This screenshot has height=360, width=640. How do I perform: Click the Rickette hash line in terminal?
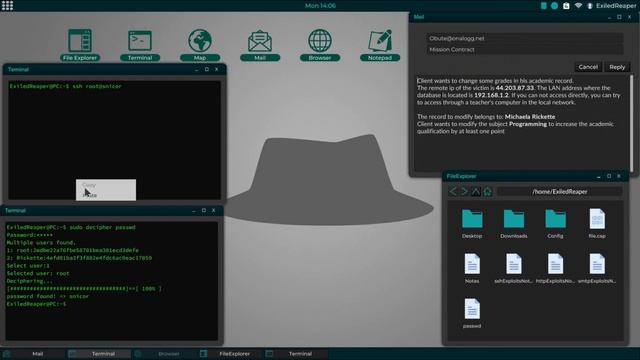[x=79, y=258]
